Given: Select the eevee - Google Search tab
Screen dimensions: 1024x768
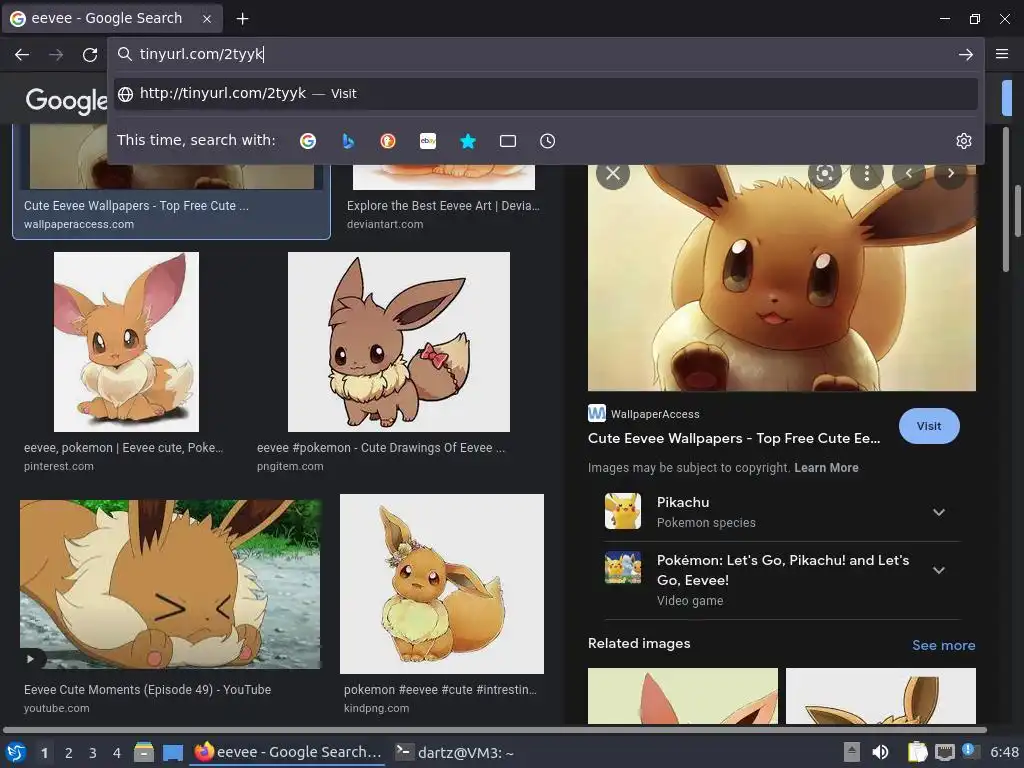Looking at the screenshot, I should [112, 19].
